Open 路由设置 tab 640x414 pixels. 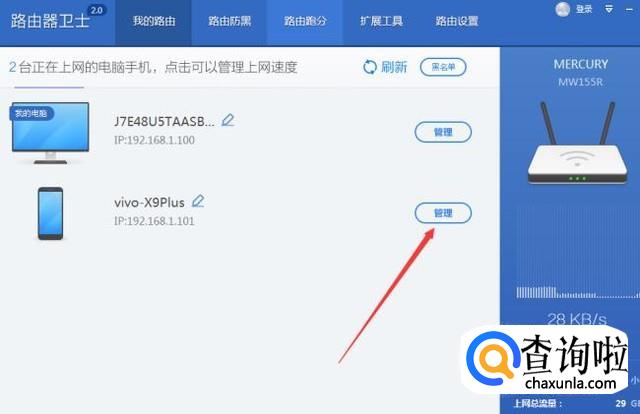[x=457, y=21]
